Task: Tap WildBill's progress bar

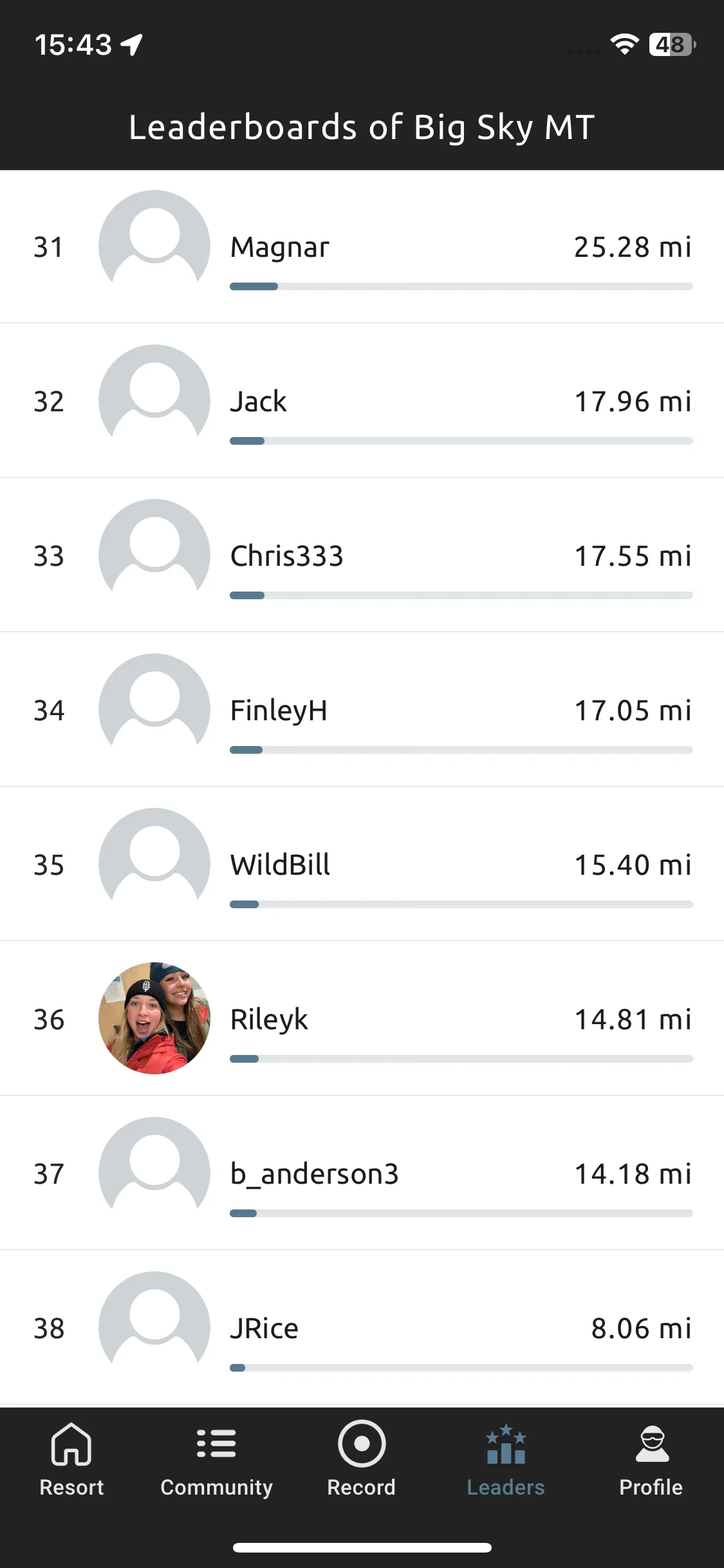Action: (461, 904)
